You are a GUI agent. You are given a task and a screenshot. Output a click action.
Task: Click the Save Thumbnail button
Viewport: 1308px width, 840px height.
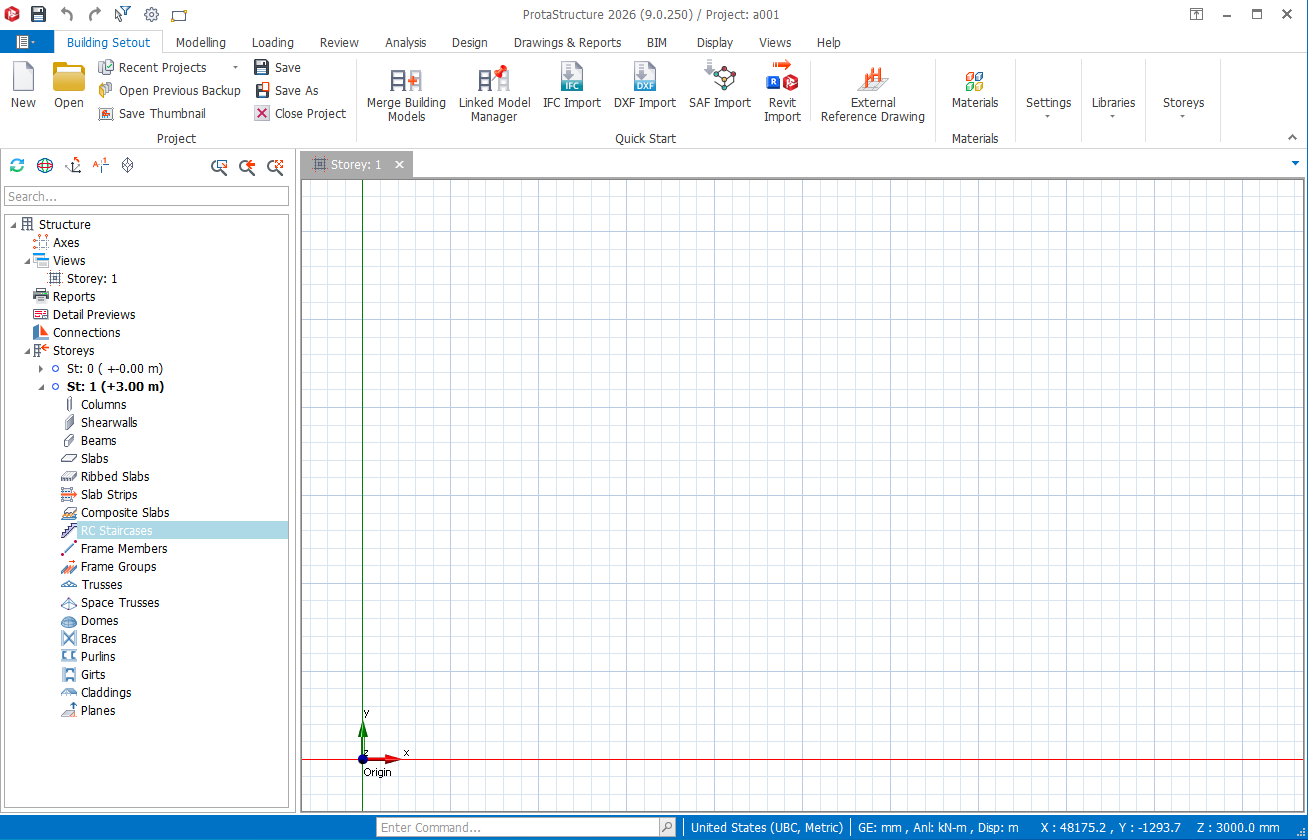(x=152, y=114)
